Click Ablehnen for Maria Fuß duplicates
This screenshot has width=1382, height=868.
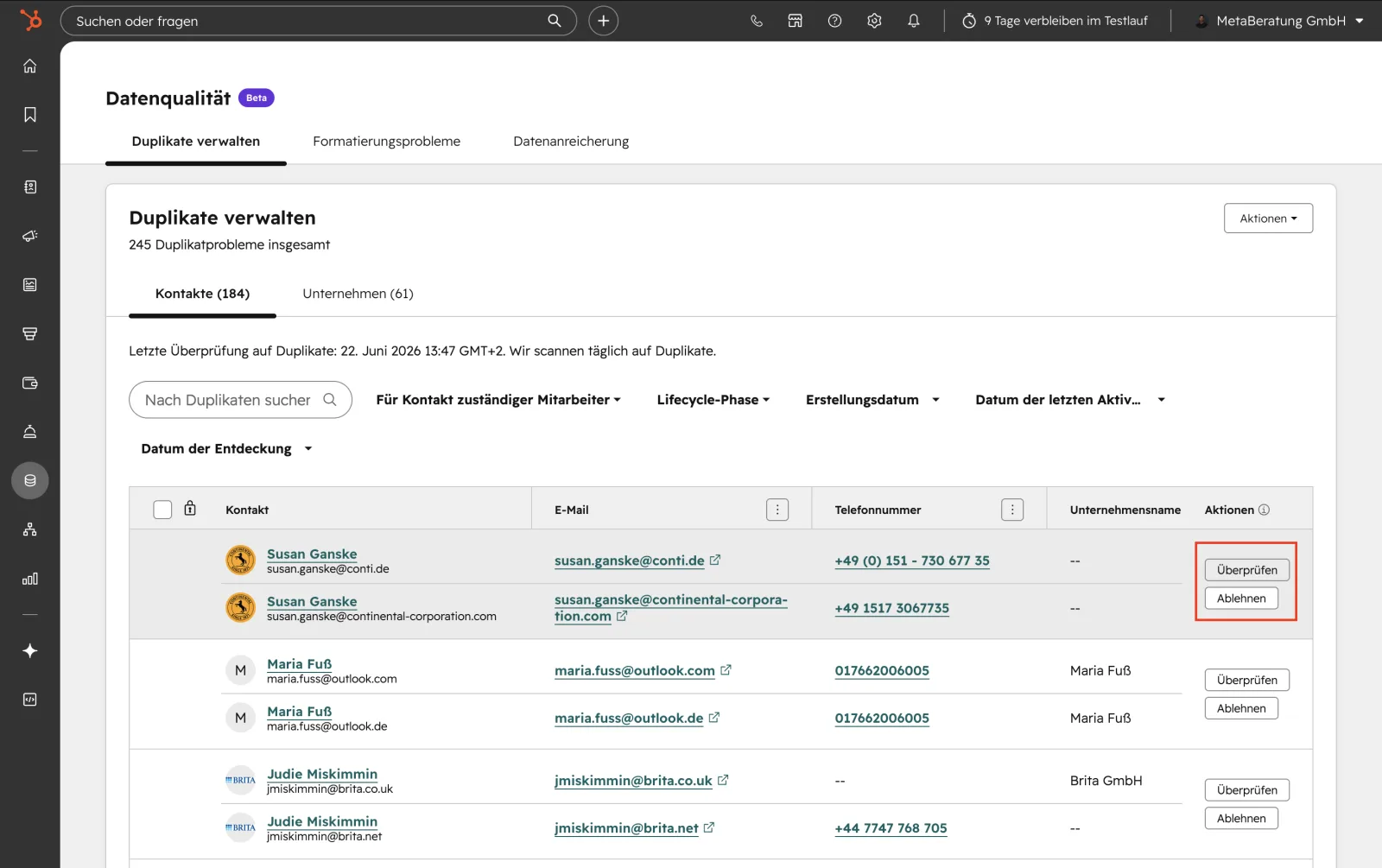tap(1241, 708)
